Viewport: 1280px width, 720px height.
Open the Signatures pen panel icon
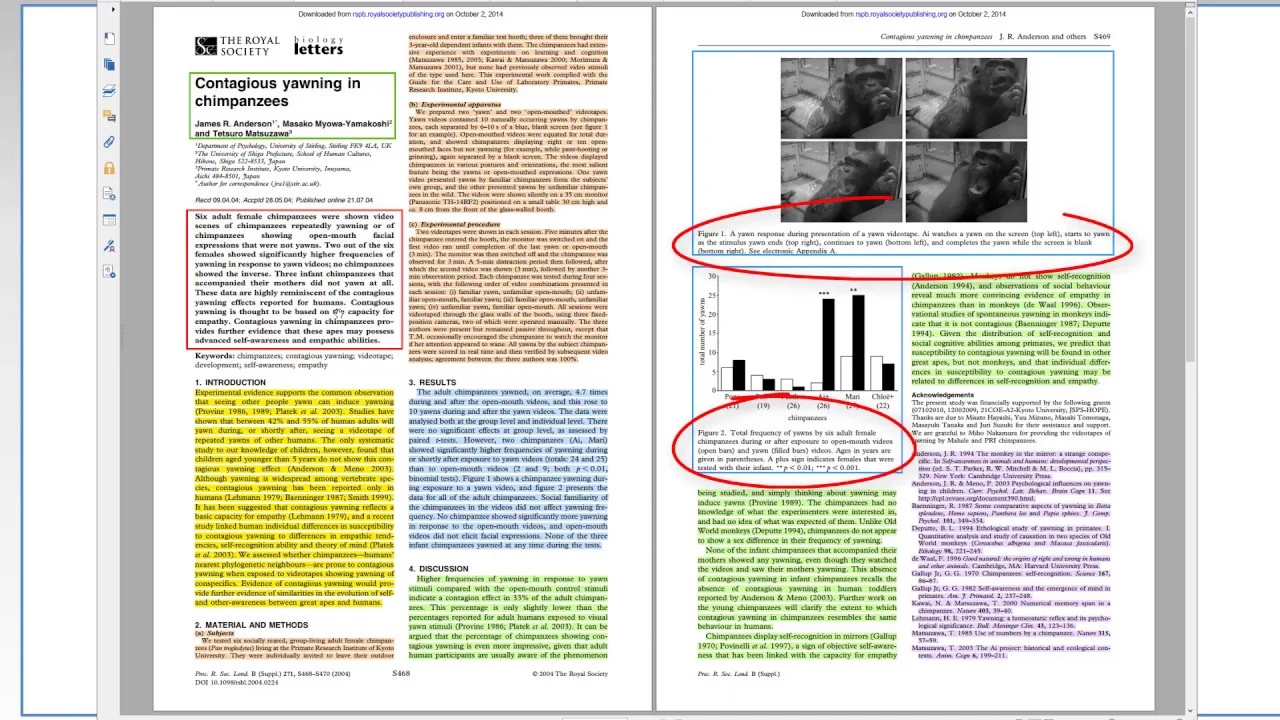tap(109, 246)
